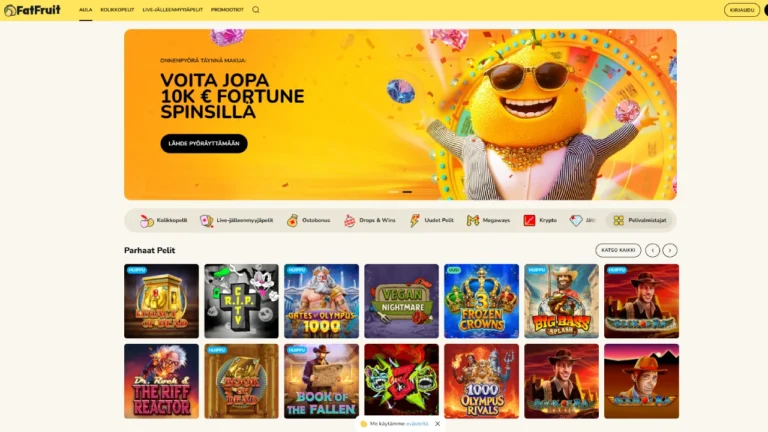The image size is (768, 432).
Task: Open the Megaways category
Action: pyautogui.click(x=488, y=220)
